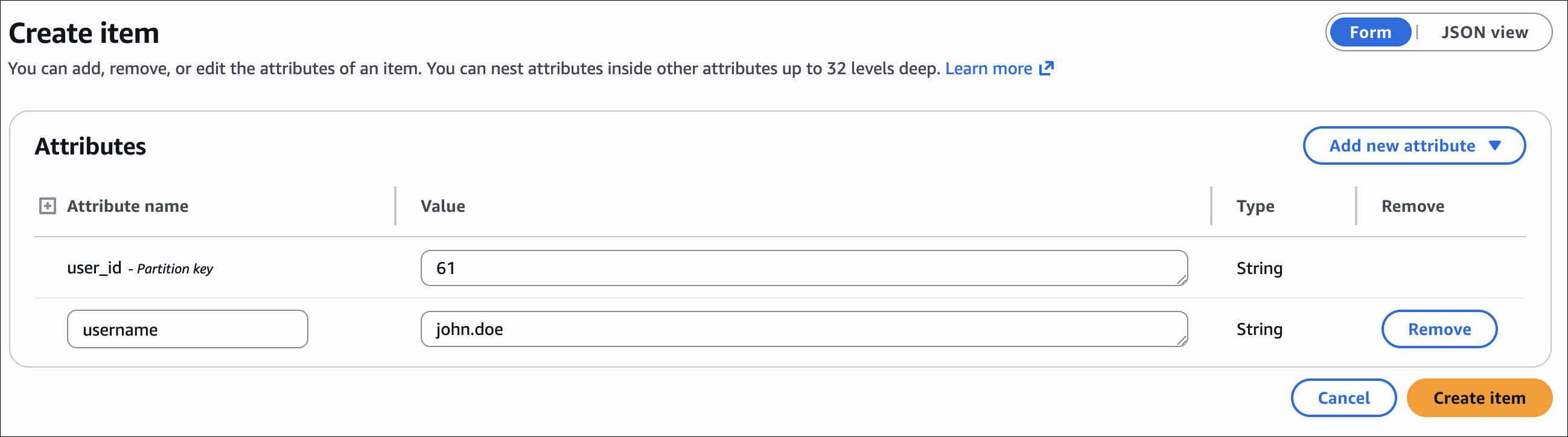Click the Value column header

coord(442,206)
